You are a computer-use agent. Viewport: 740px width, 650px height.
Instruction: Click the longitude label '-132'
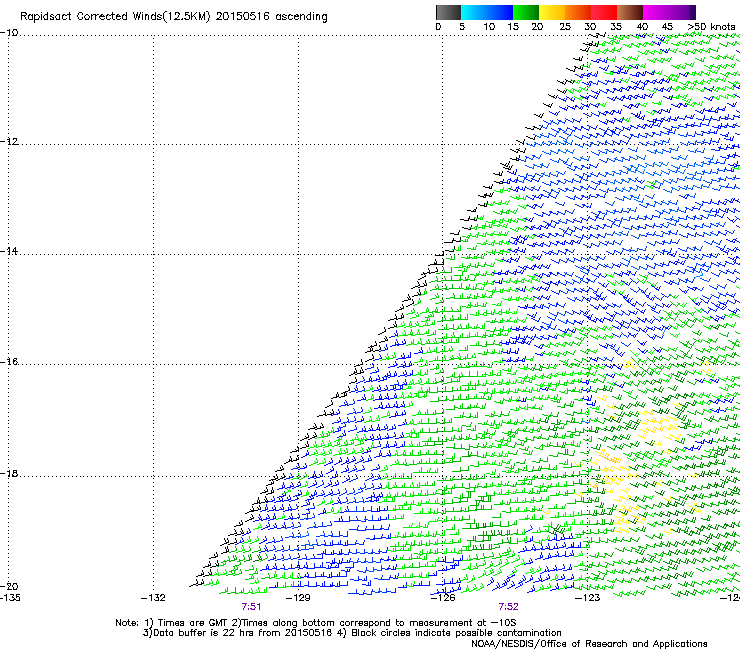click(153, 598)
